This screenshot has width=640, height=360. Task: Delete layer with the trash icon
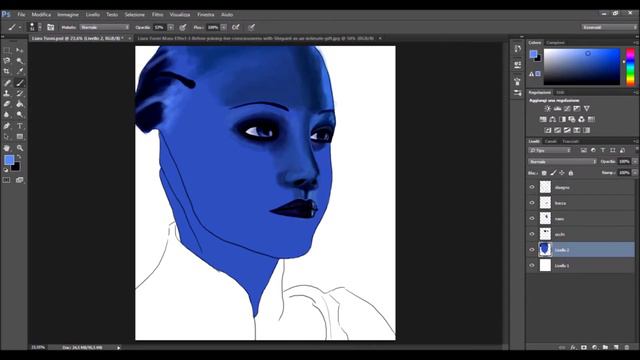click(x=627, y=347)
